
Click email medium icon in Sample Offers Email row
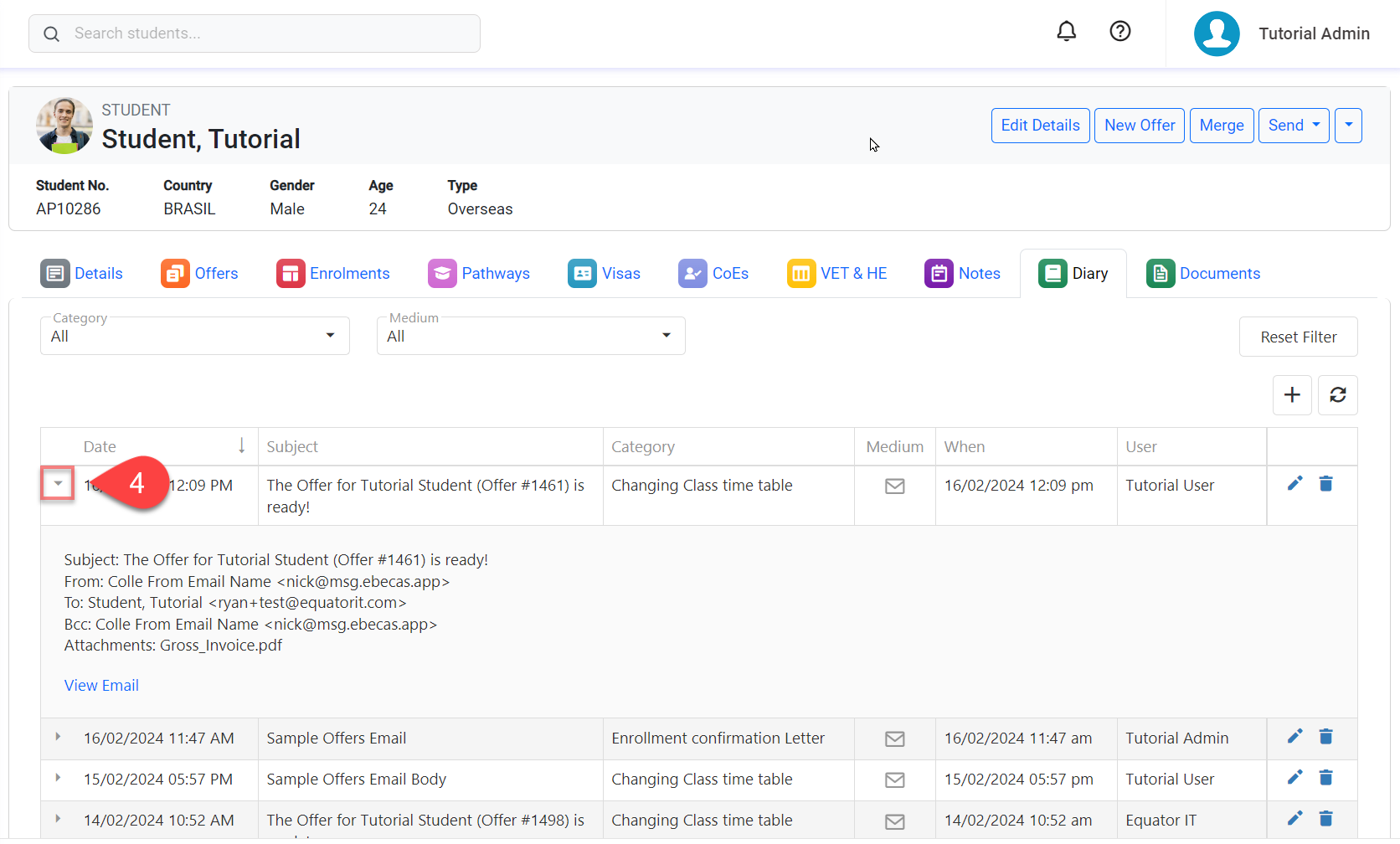[x=894, y=739]
